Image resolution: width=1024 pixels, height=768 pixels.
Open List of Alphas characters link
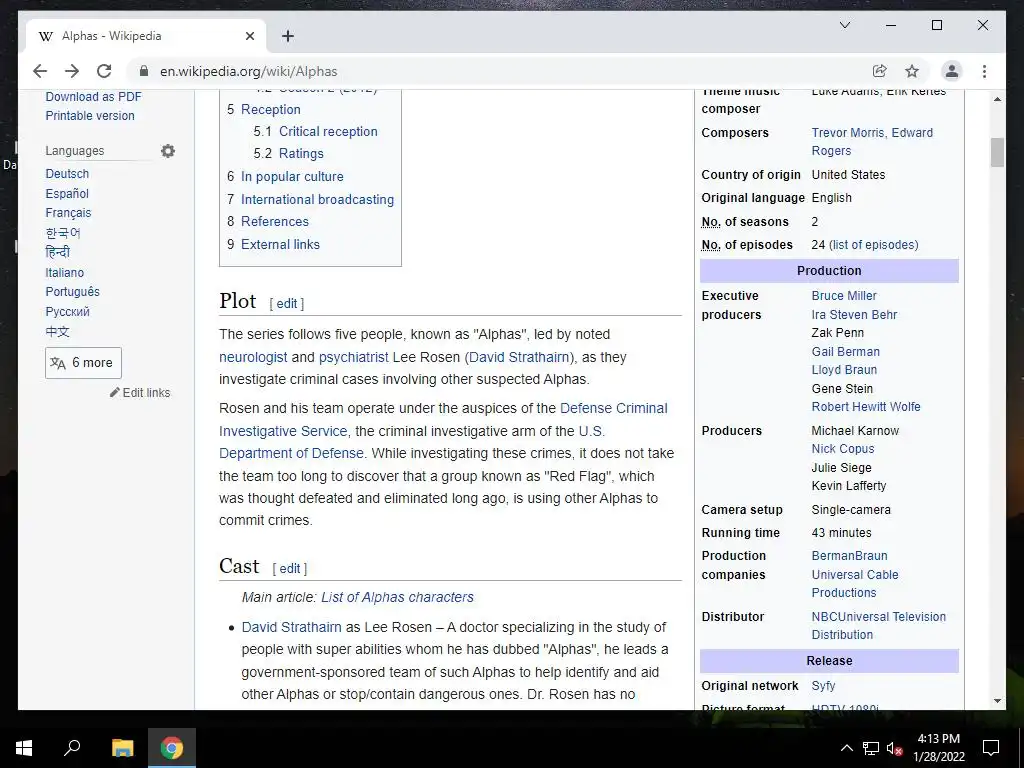[397, 597]
